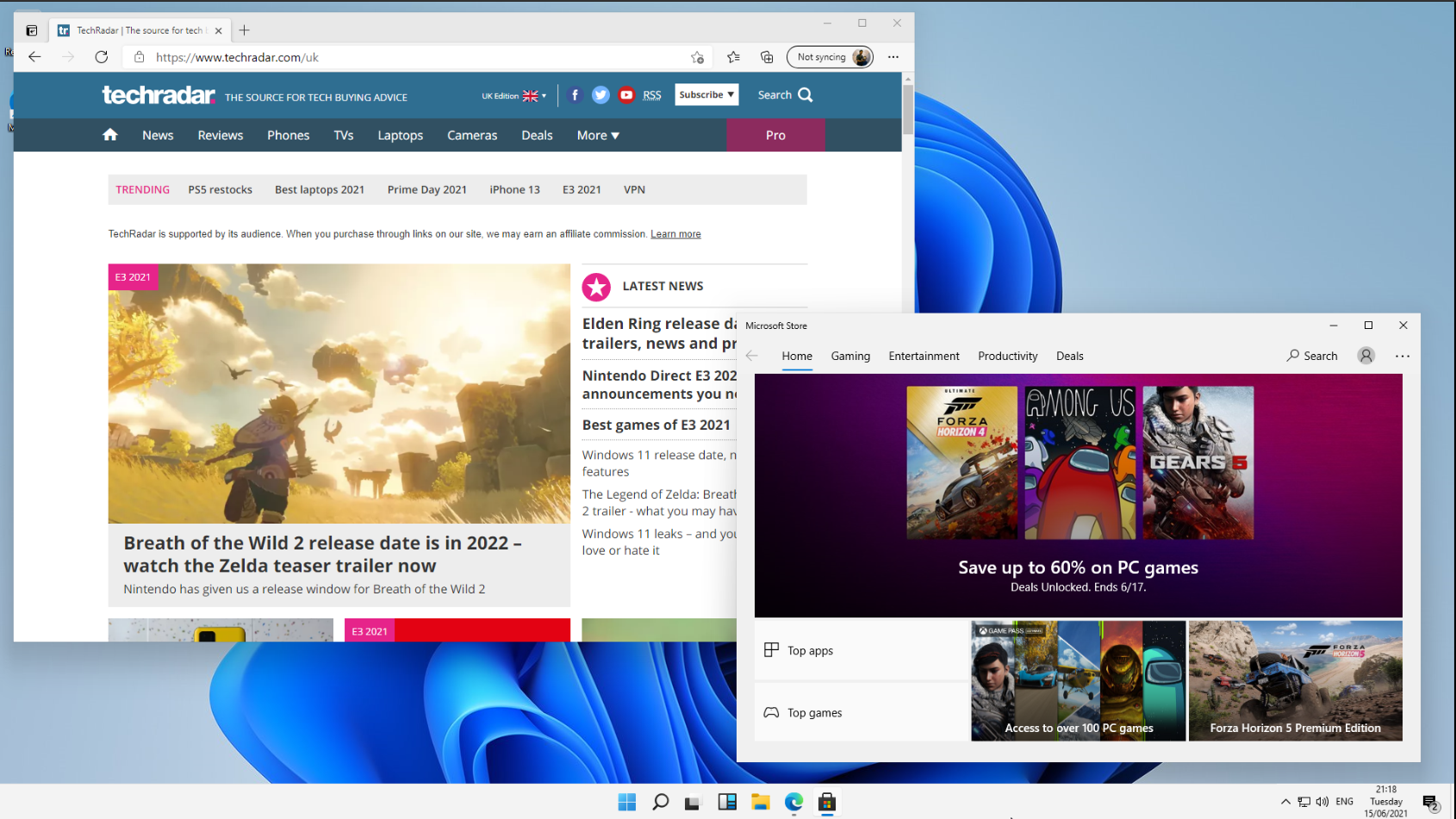This screenshot has width=1456, height=819.
Task: Click Search in the Microsoft Store
Action: pos(1312,356)
